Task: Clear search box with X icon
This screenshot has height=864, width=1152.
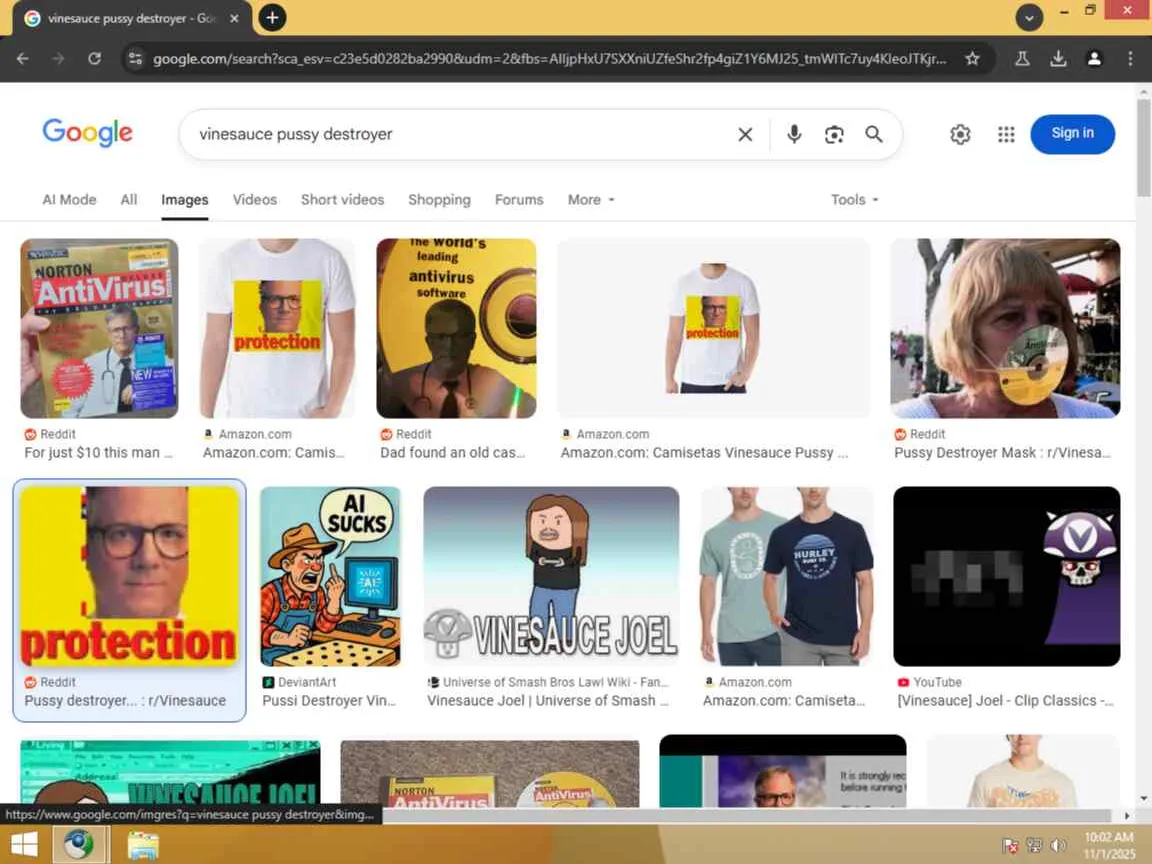Action: 745,134
